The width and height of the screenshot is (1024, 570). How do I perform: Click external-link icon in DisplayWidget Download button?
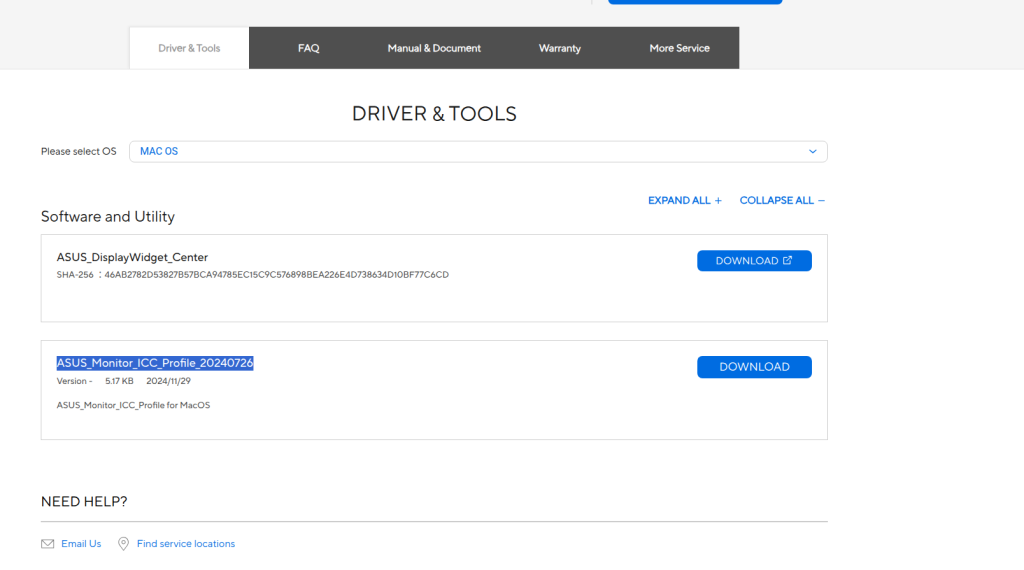click(x=787, y=261)
